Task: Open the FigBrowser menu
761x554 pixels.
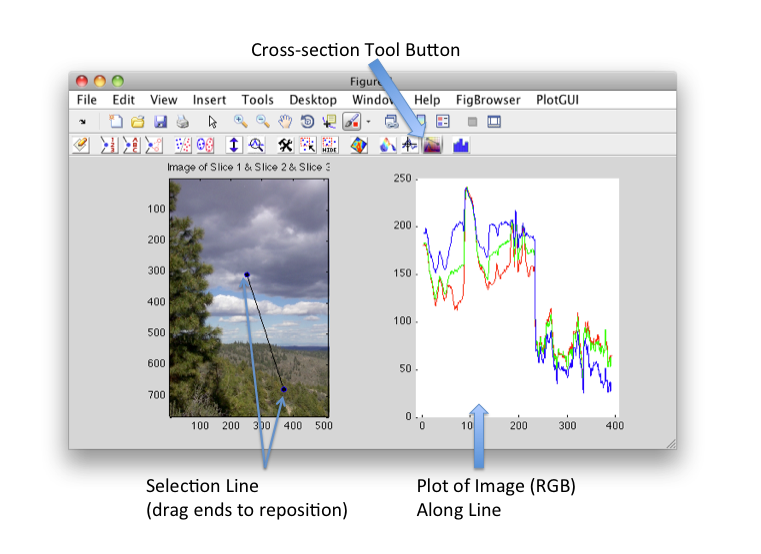Action: 488,100
